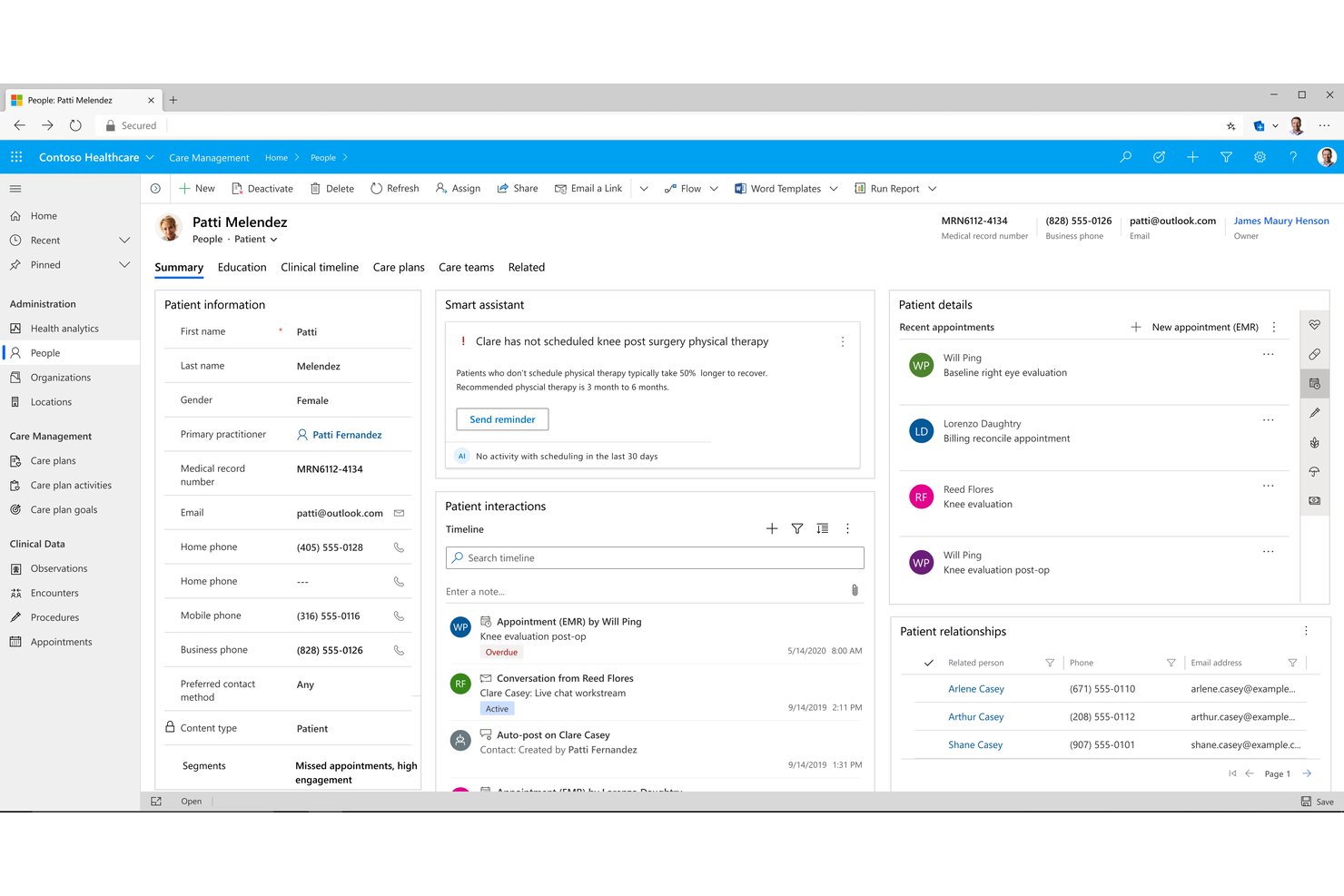Click the search magnifier in the blue header
The width and height of the screenshot is (1344, 896).
[1126, 157]
